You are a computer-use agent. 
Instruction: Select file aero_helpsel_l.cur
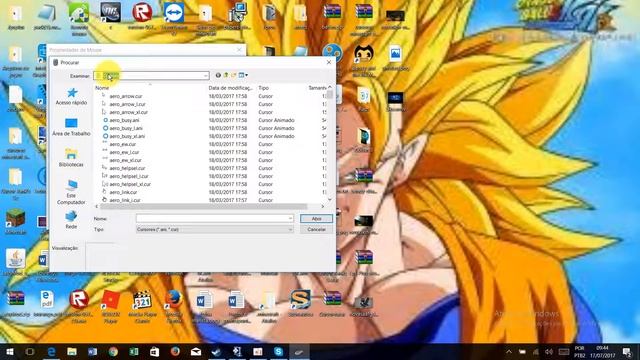pyautogui.click(x=129, y=176)
